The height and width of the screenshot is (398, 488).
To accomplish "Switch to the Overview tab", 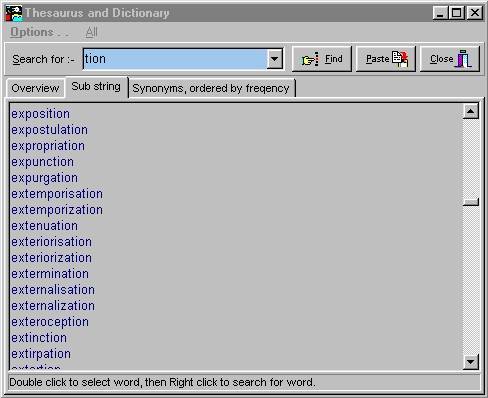I will (x=35, y=88).
